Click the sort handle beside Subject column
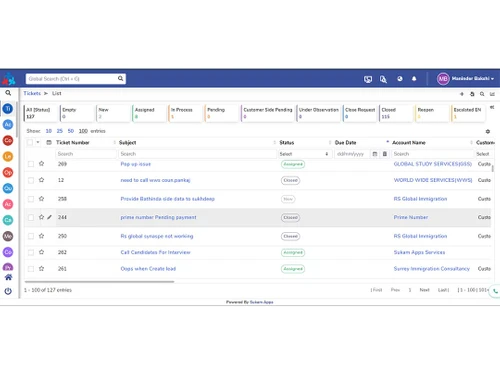Viewport: 500px width, 375px height. click(275, 142)
